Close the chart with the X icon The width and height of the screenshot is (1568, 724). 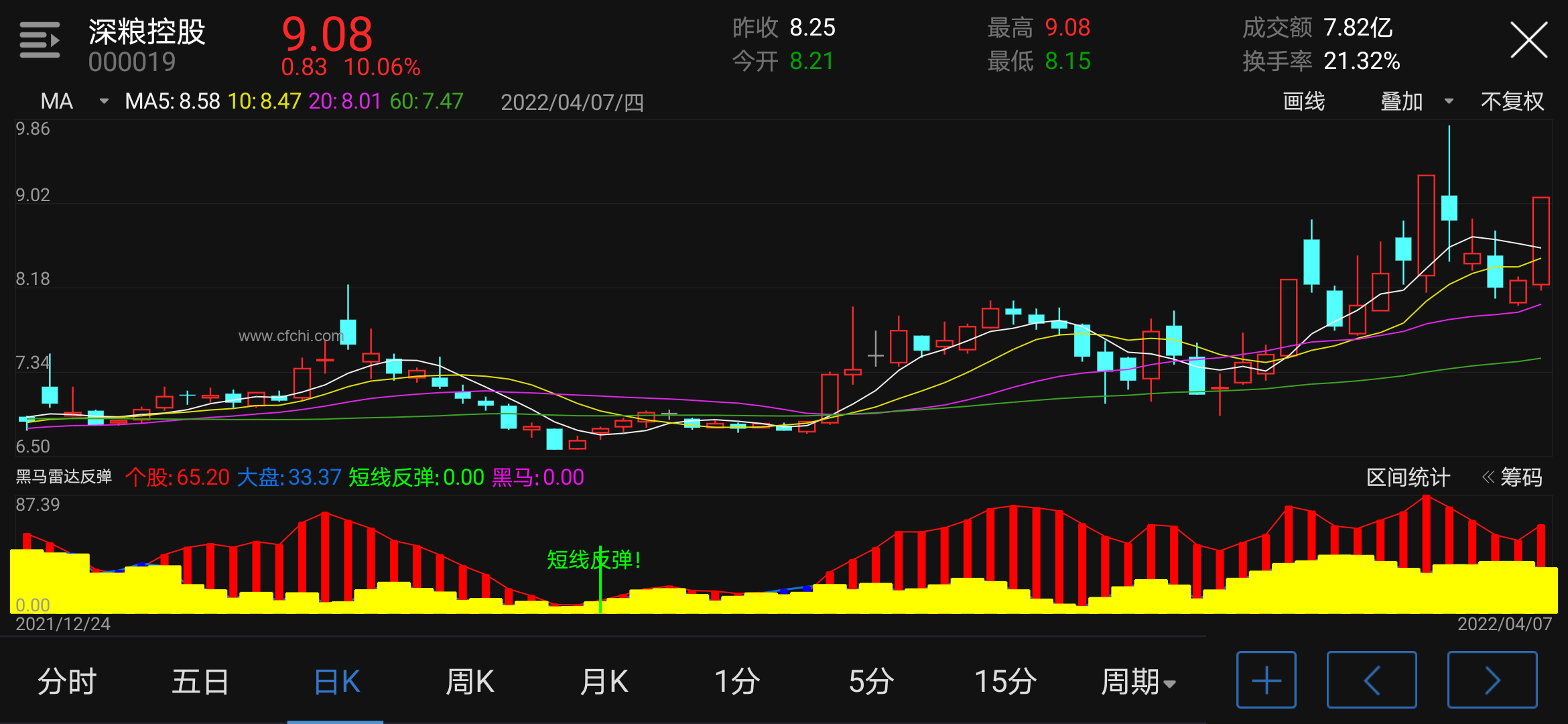pyautogui.click(x=1528, y=40)
